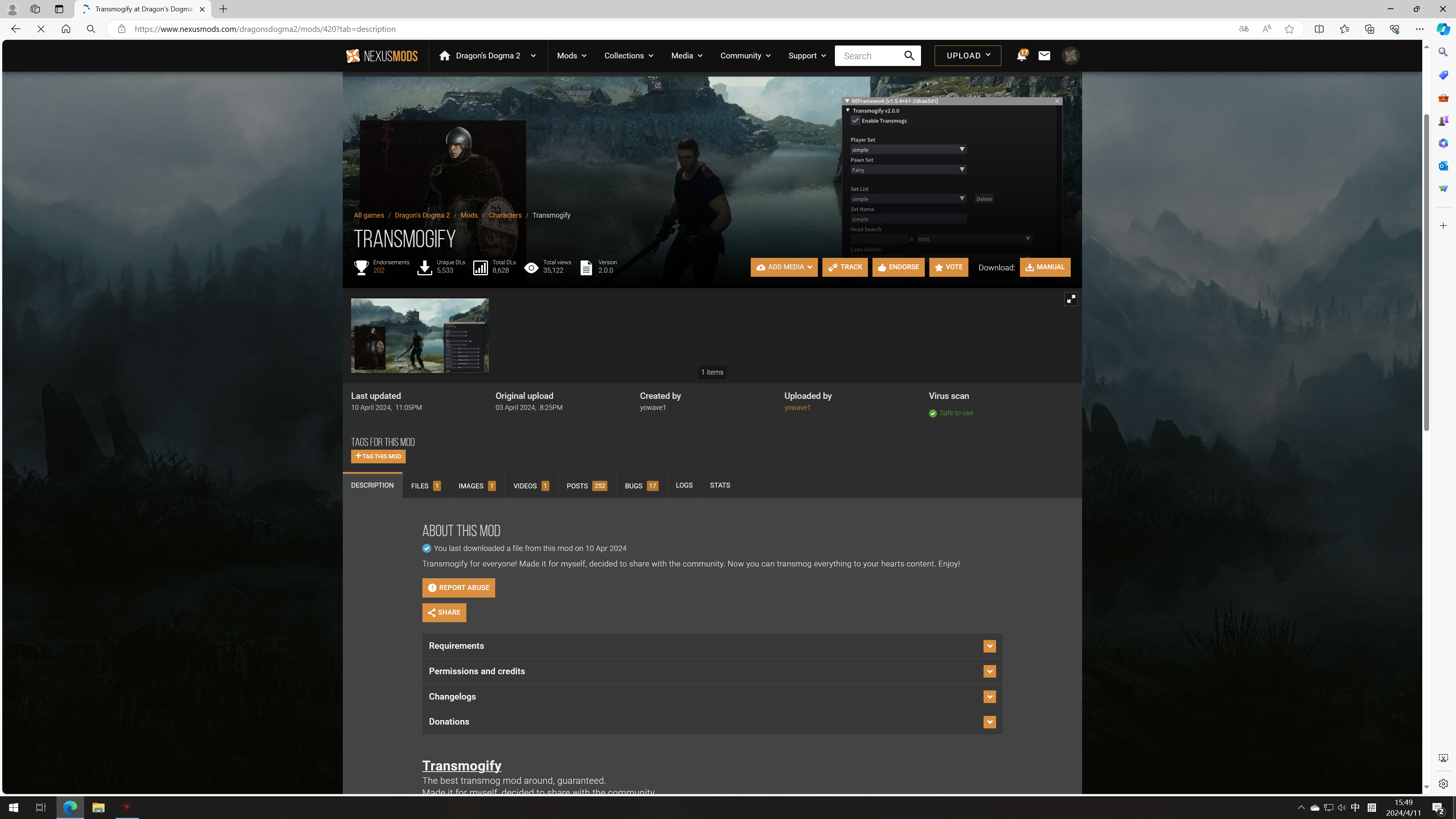
Task: Click the ENDORSE button
Action: click(898, 267)
